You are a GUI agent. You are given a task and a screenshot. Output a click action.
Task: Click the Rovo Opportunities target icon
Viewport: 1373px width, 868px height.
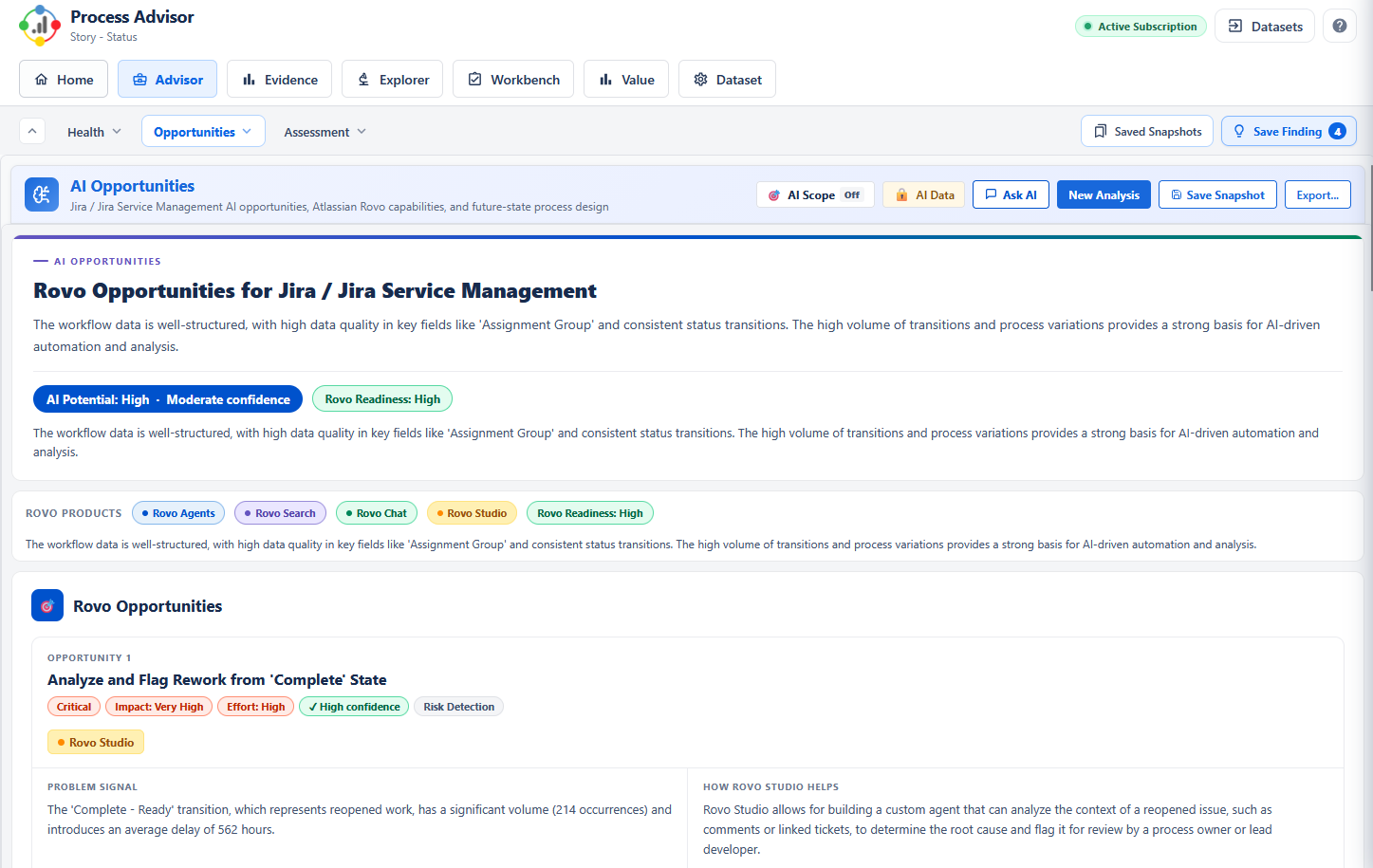pyautogui.click(x=47, y=605)
